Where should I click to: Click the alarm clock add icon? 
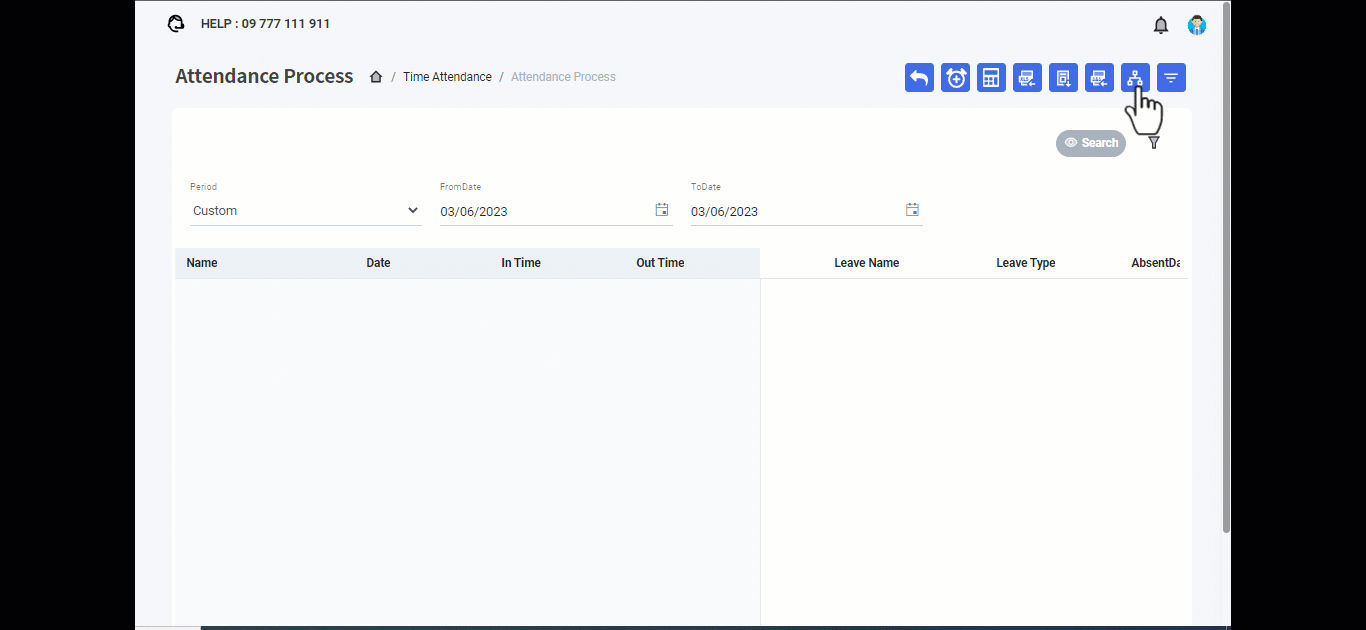(955, 78)
